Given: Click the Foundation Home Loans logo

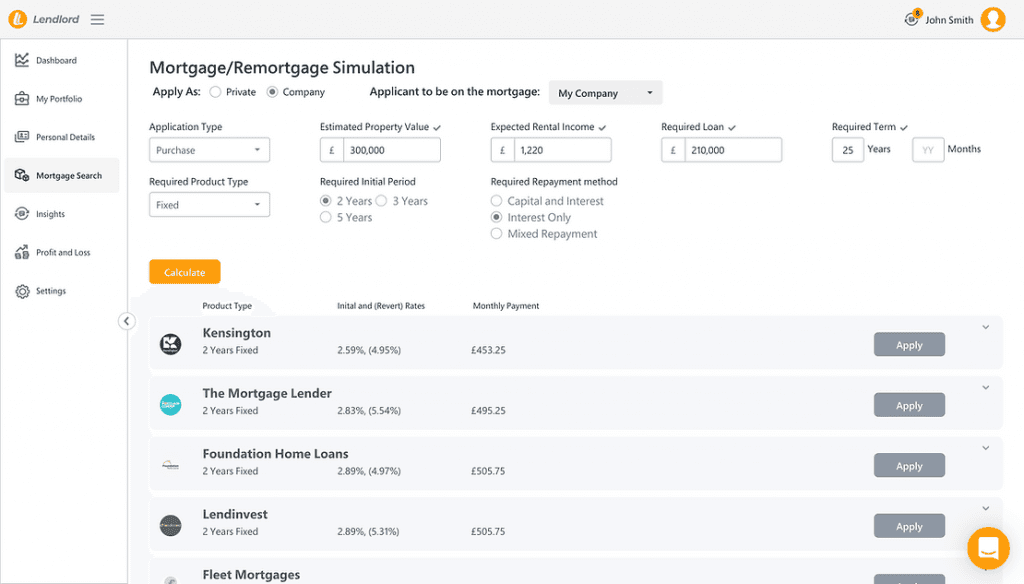Looking at the screenshot, I should pos(170,465).
